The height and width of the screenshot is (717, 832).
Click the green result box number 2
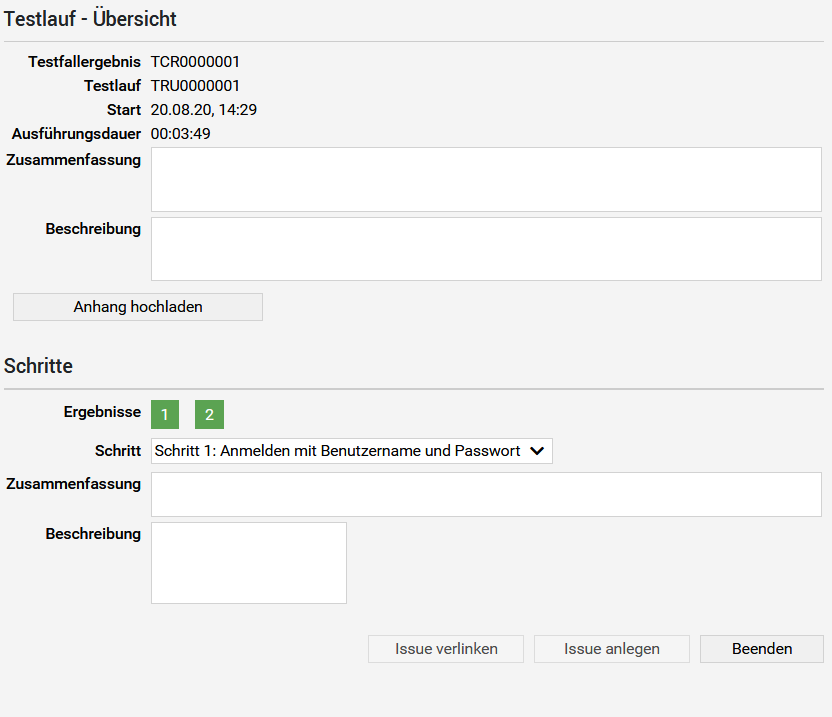coord(209,414)
